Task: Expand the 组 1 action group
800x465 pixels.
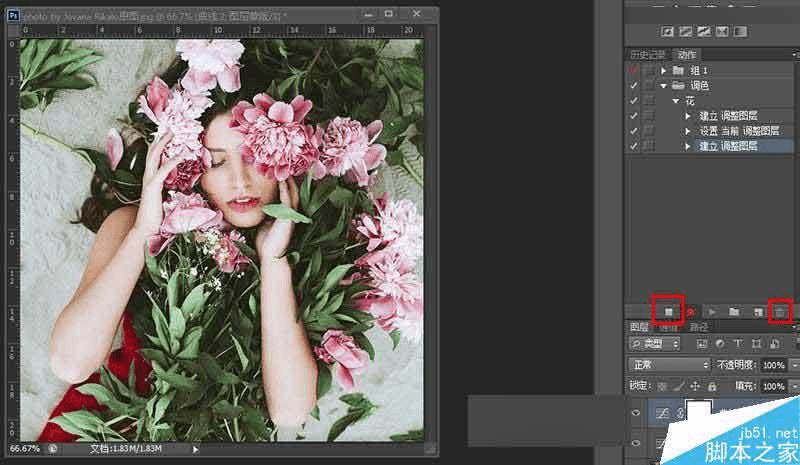Action: 663,71
